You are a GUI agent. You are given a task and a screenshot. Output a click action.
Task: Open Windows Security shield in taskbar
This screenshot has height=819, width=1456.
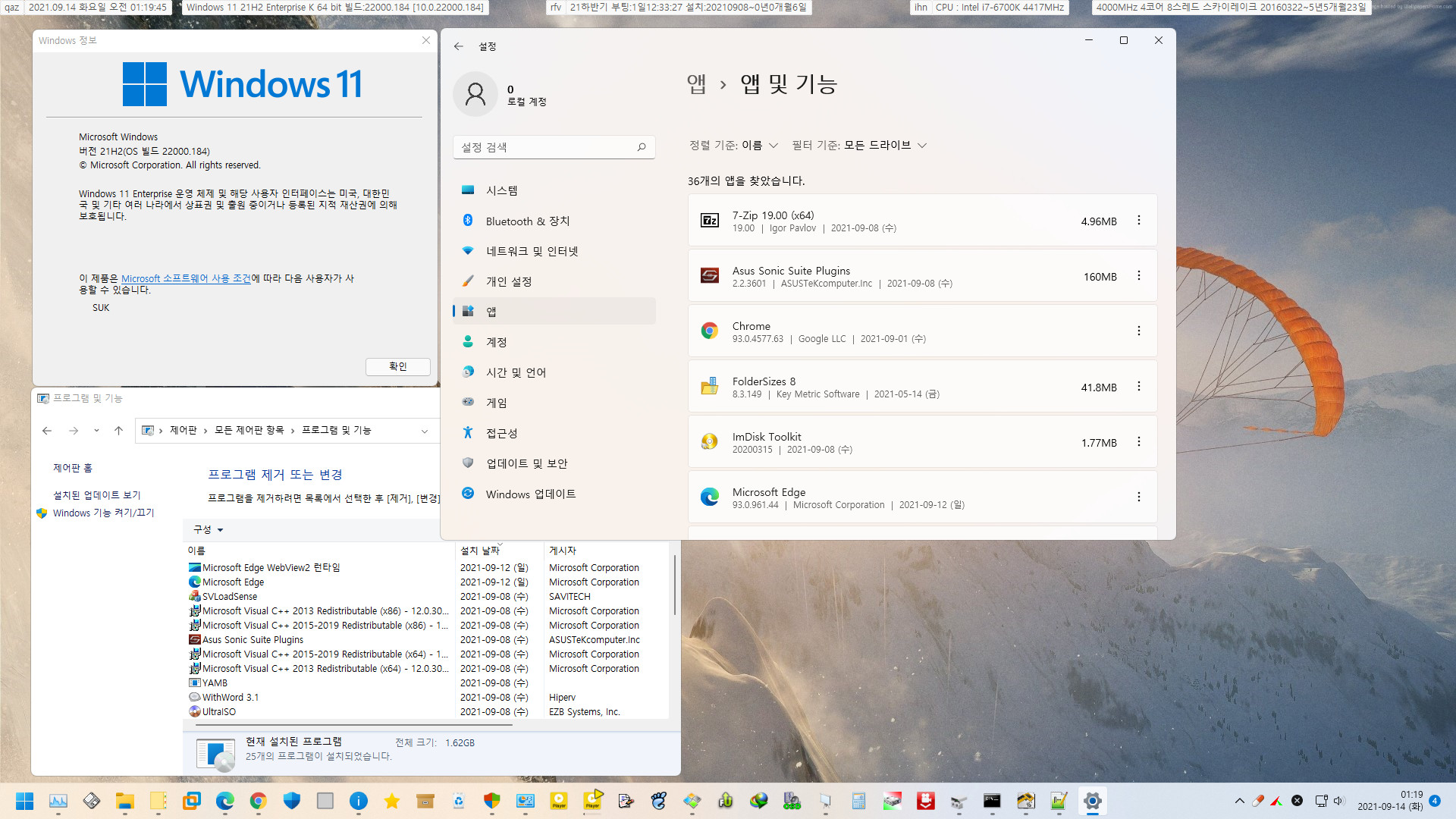coord(291,801)
